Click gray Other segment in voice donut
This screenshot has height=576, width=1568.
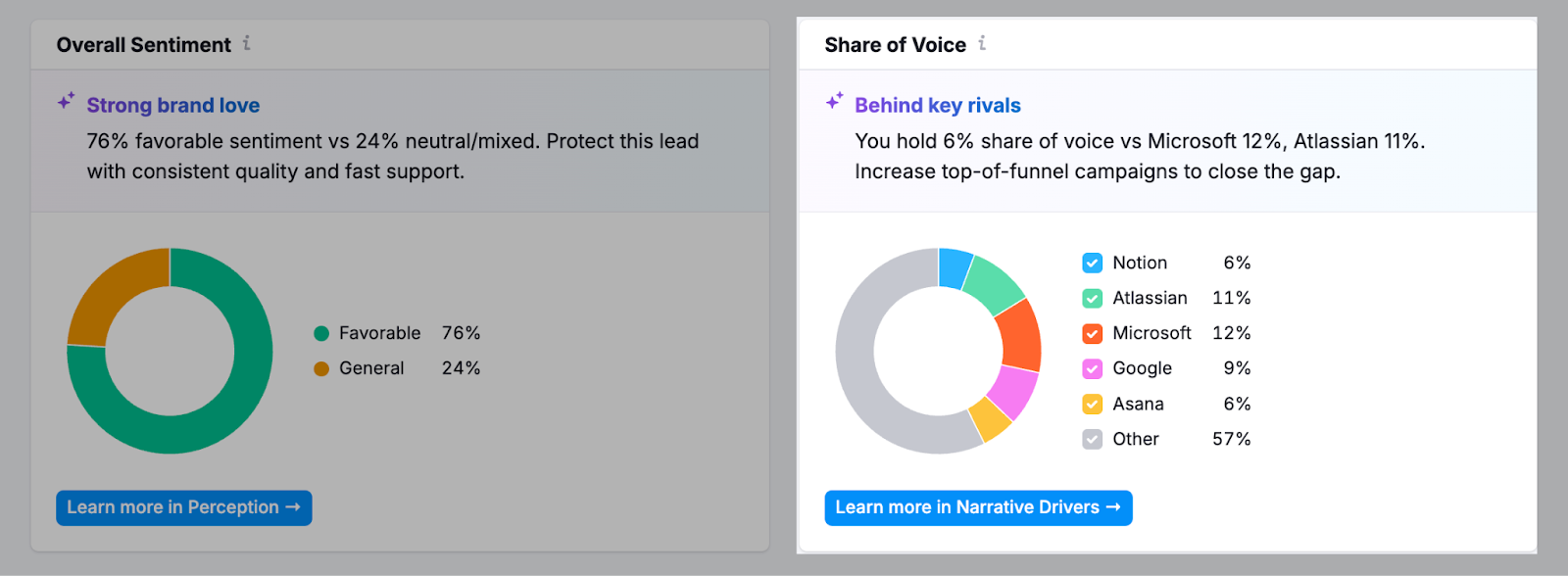pos(862,382)
